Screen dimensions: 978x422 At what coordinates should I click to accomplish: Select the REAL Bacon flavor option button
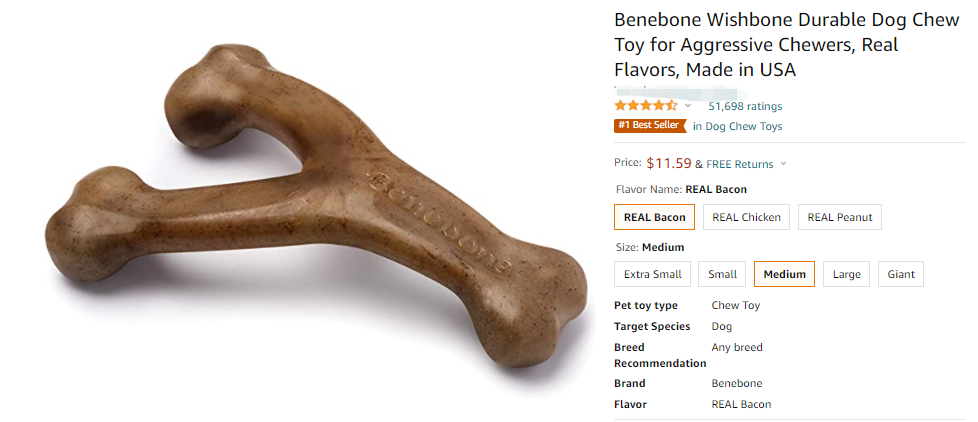click(x=654, y=217)
